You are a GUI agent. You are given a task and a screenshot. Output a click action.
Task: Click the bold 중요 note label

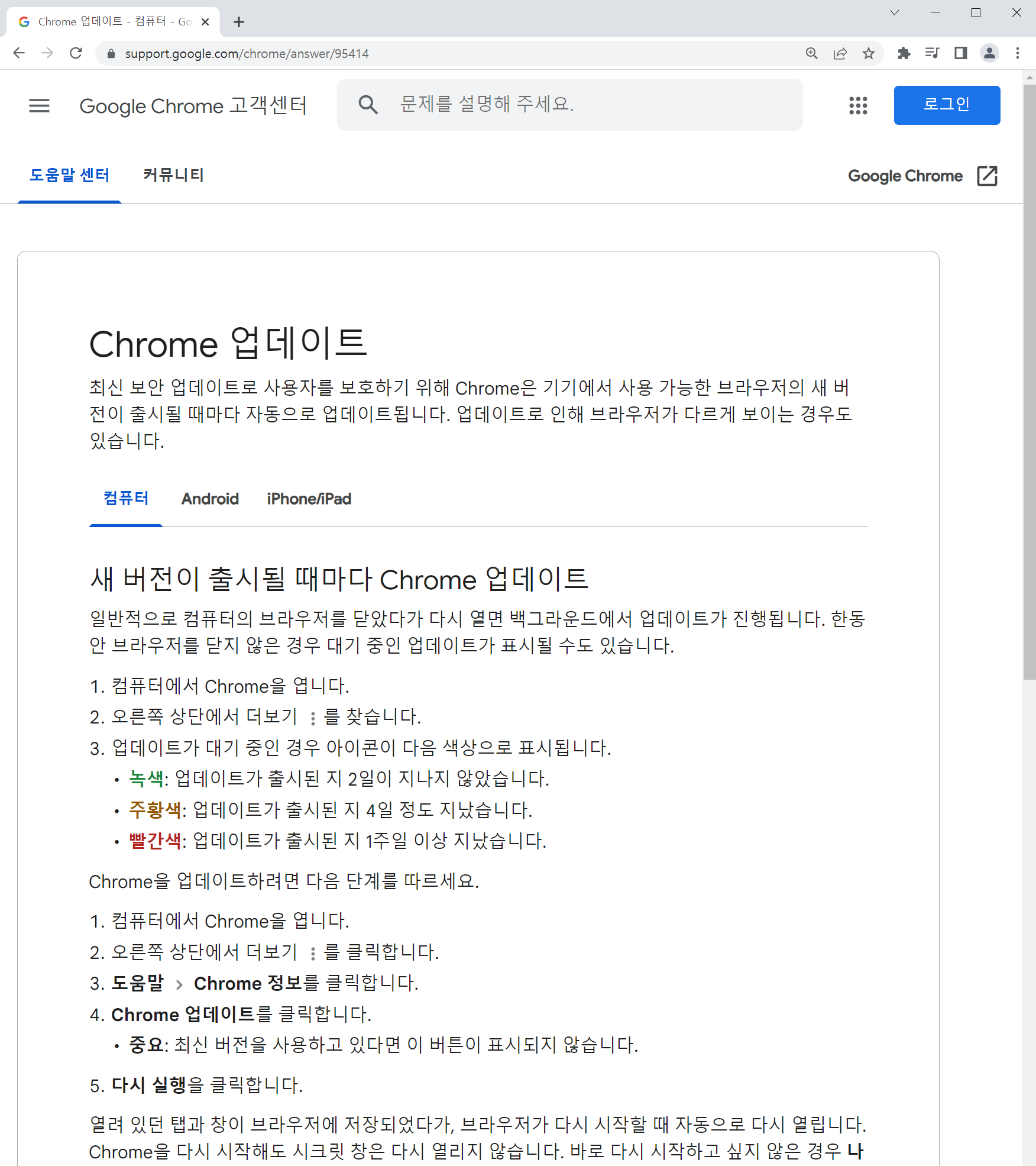(x=146, y=1044)
